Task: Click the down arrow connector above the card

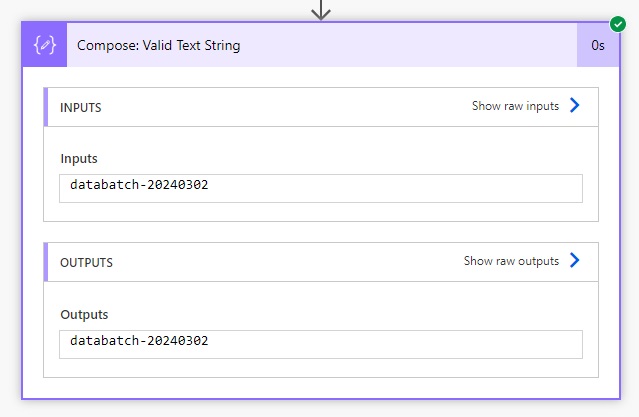Action: [x=321, y=9]
